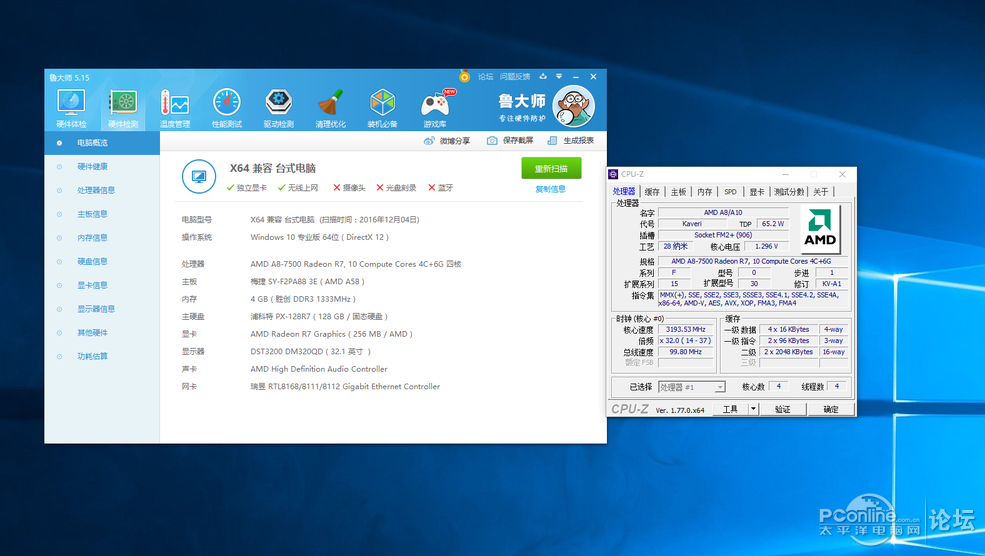This screenshot has width=985, height=556.
Task: Click the Windows 10 专业版 OS line
Action: pos(319,237)
